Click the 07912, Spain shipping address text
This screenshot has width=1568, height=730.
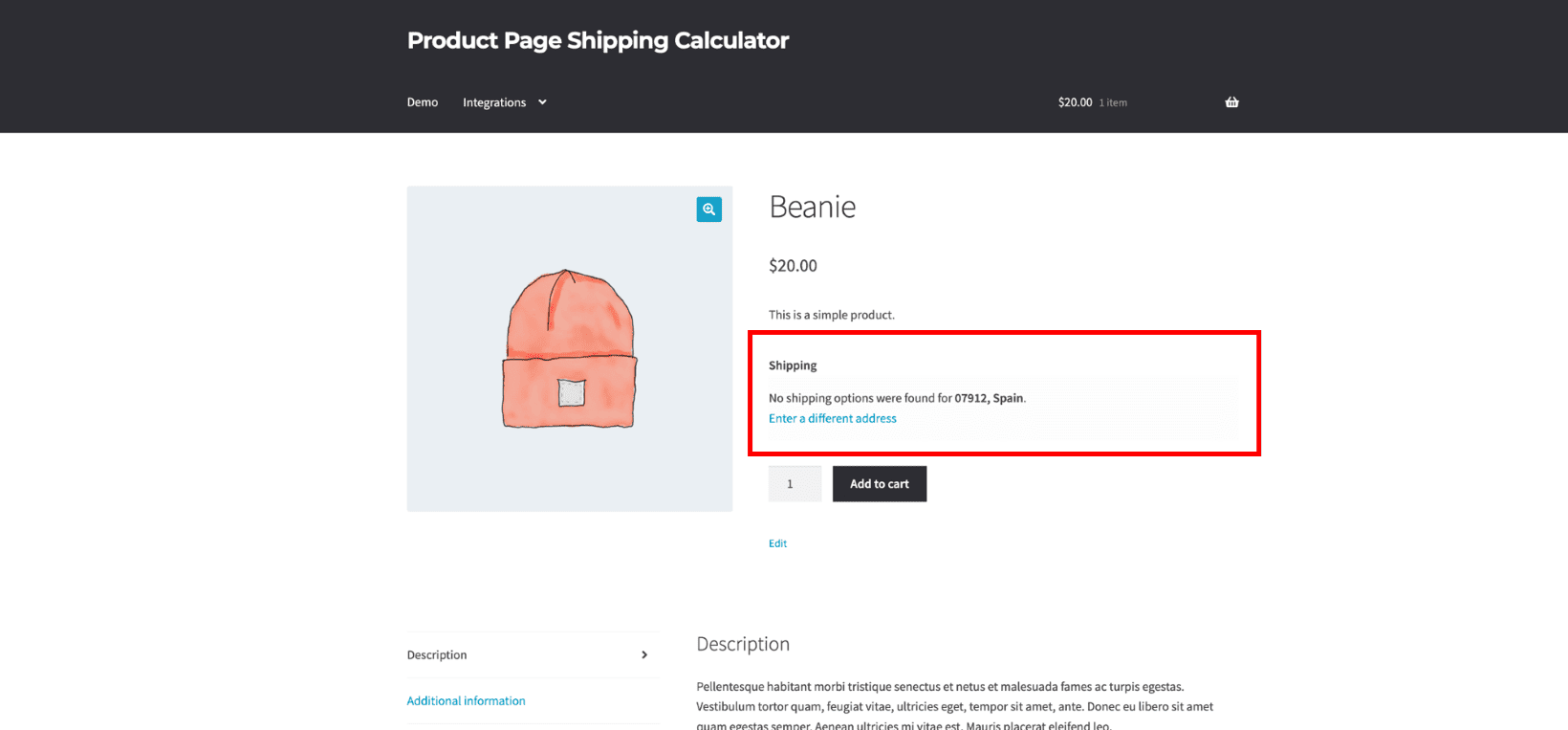coord(989,397)
